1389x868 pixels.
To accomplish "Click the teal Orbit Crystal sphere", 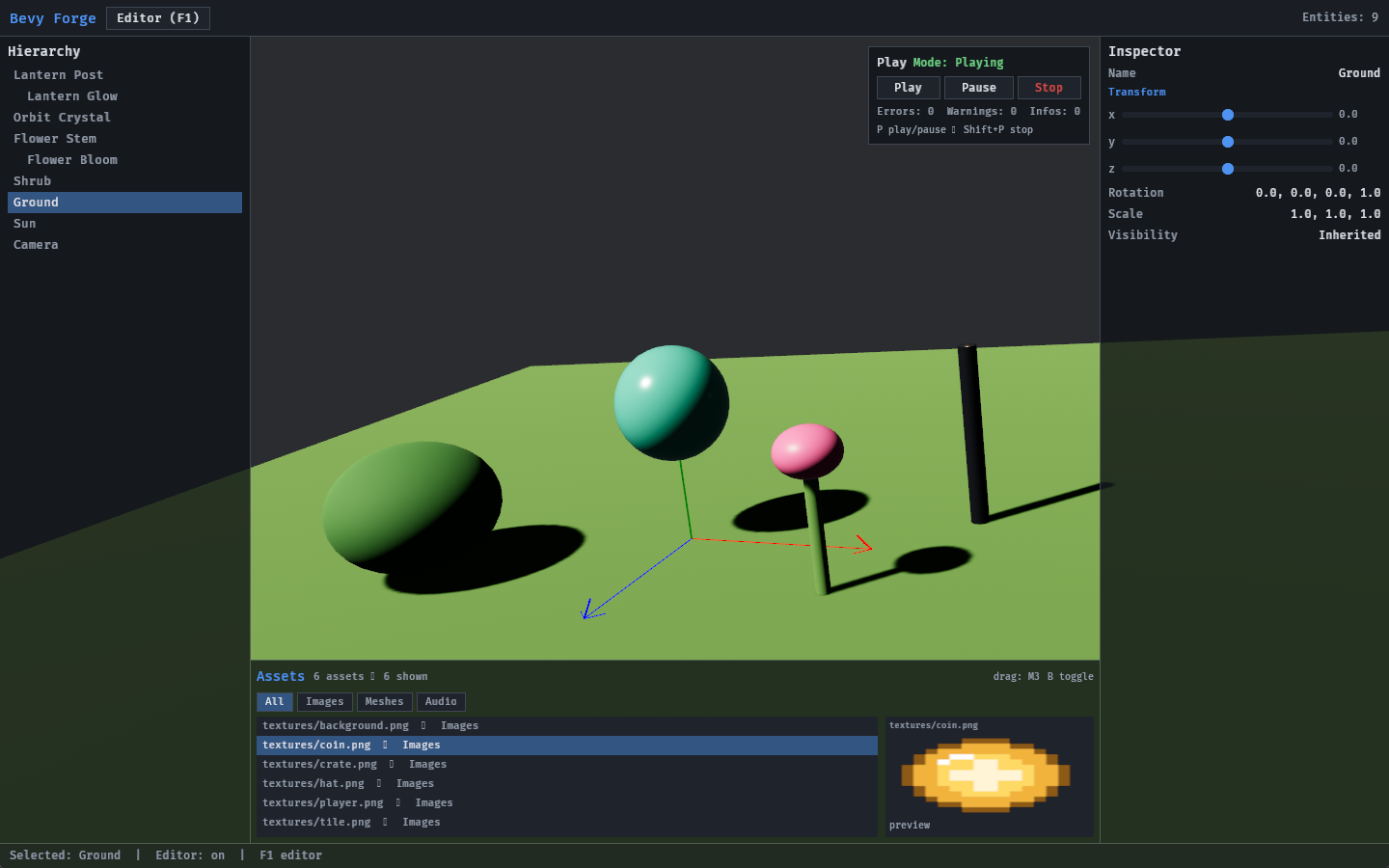I will pos(671,402).
